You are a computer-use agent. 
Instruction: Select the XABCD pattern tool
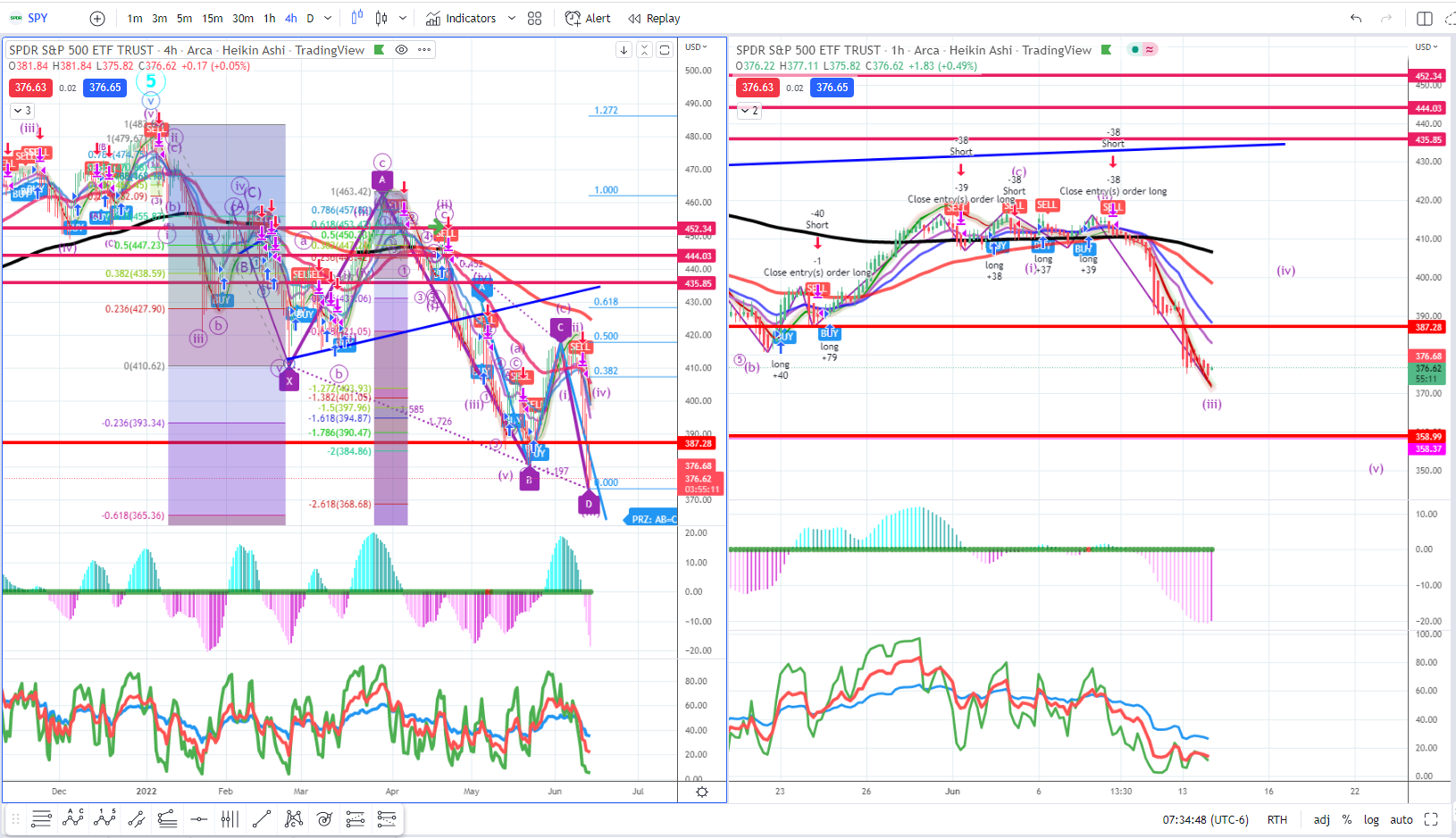click(x=293, y=818)
